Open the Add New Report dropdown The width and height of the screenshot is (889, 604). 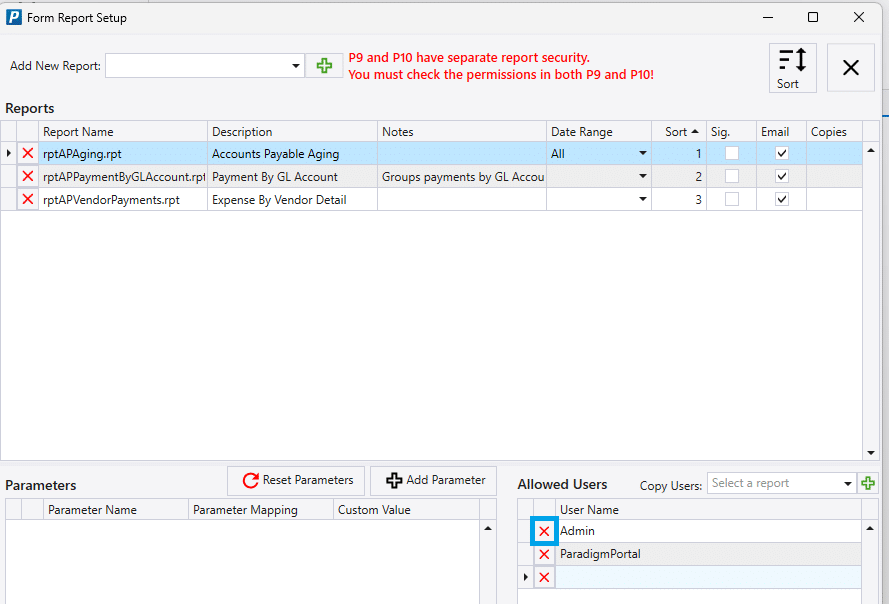pos(296,66)
